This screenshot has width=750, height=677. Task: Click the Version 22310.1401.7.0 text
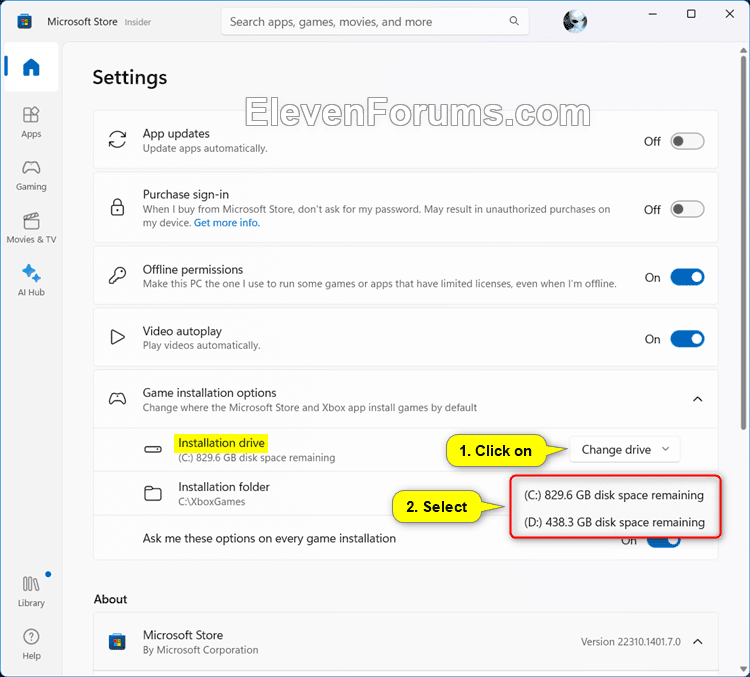pyautogui.click(x=630, y=642)
